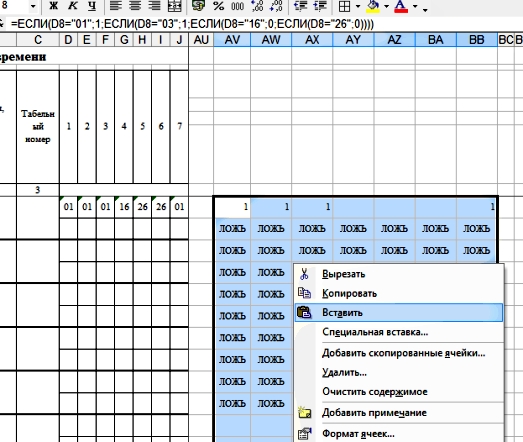Toggle italic formatting (К)

click(x=72, y=6)
